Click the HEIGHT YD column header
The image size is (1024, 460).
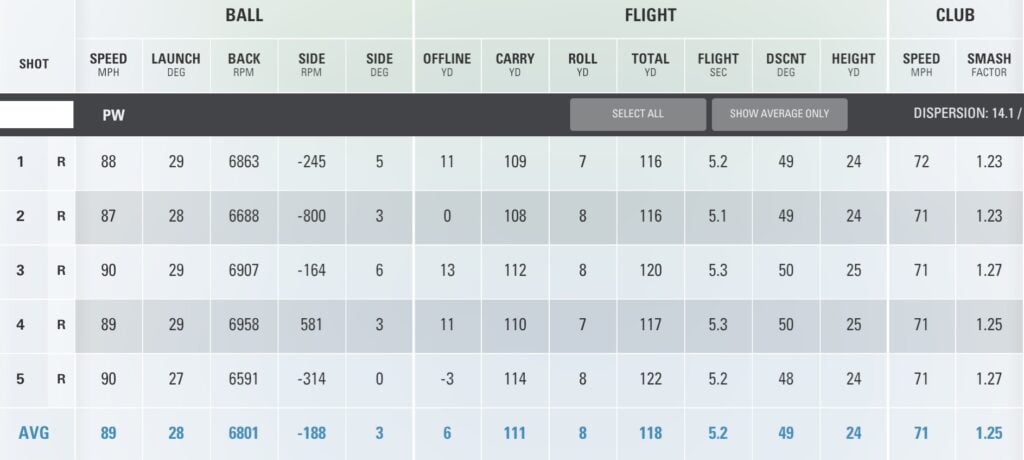point(853,64)
